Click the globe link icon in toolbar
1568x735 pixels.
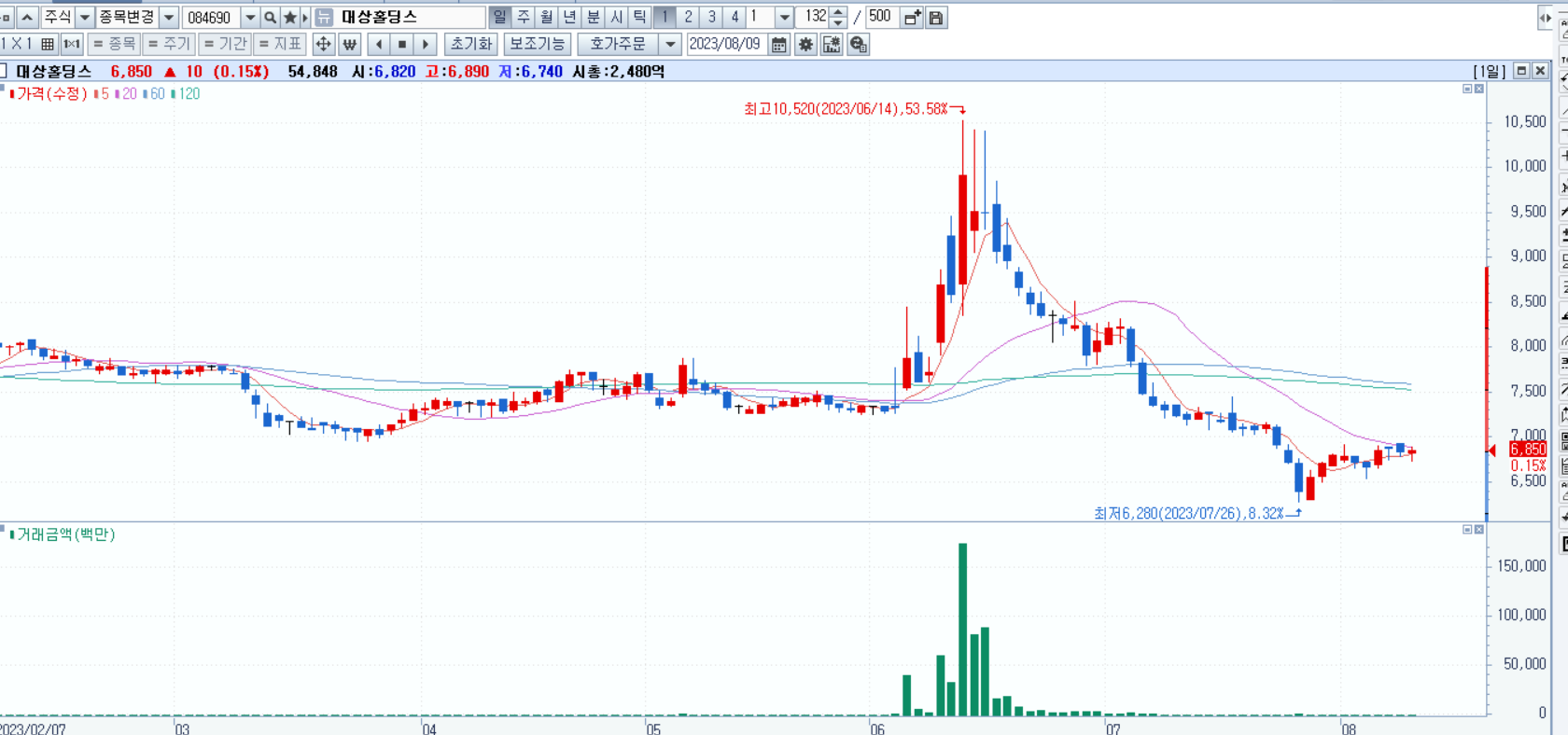pos(859,44)
